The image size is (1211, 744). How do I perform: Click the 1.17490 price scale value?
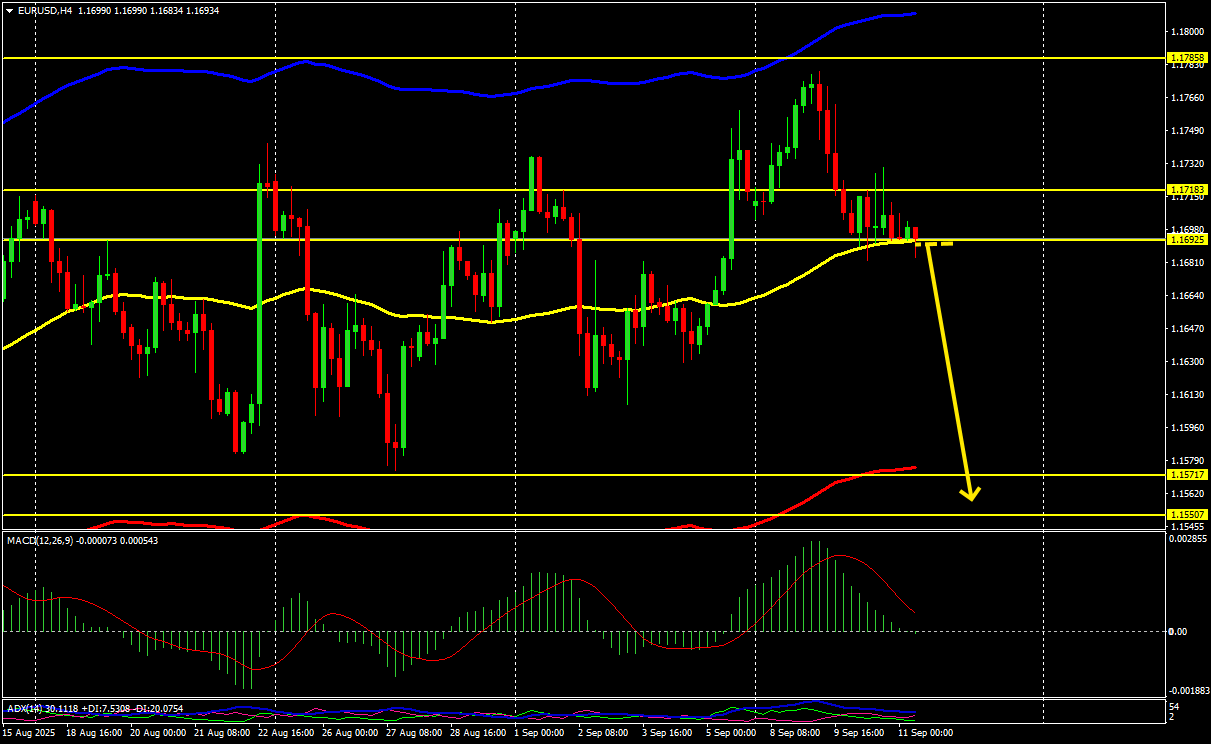click(x=1189, y=130)
